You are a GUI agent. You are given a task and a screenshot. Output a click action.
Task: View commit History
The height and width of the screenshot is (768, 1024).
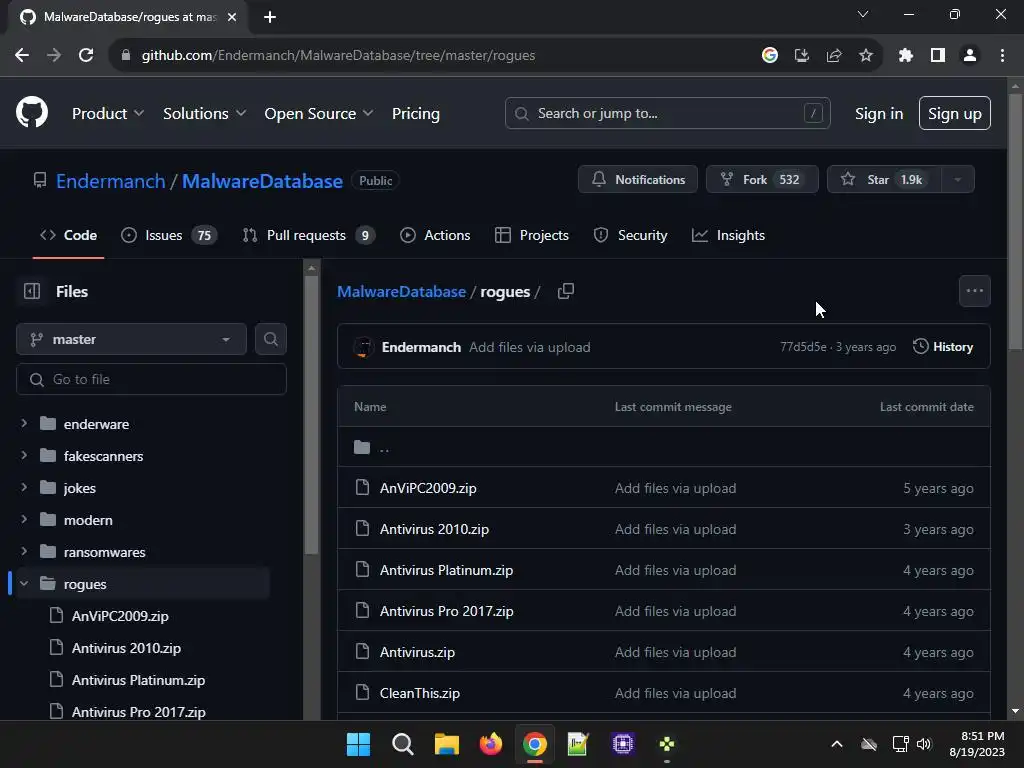[x=942, y=347]
